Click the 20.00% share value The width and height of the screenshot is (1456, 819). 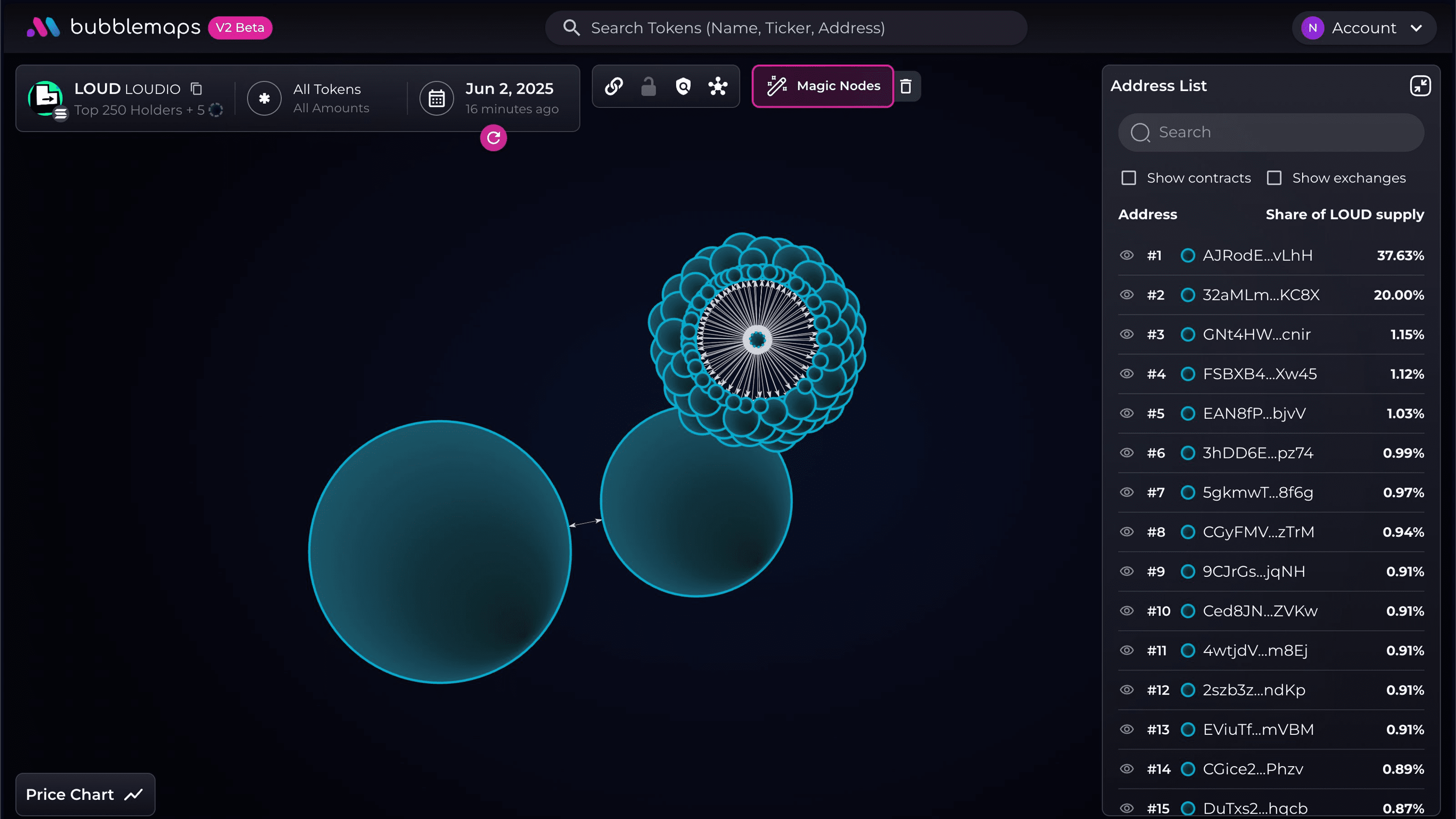pos(1398,295)
